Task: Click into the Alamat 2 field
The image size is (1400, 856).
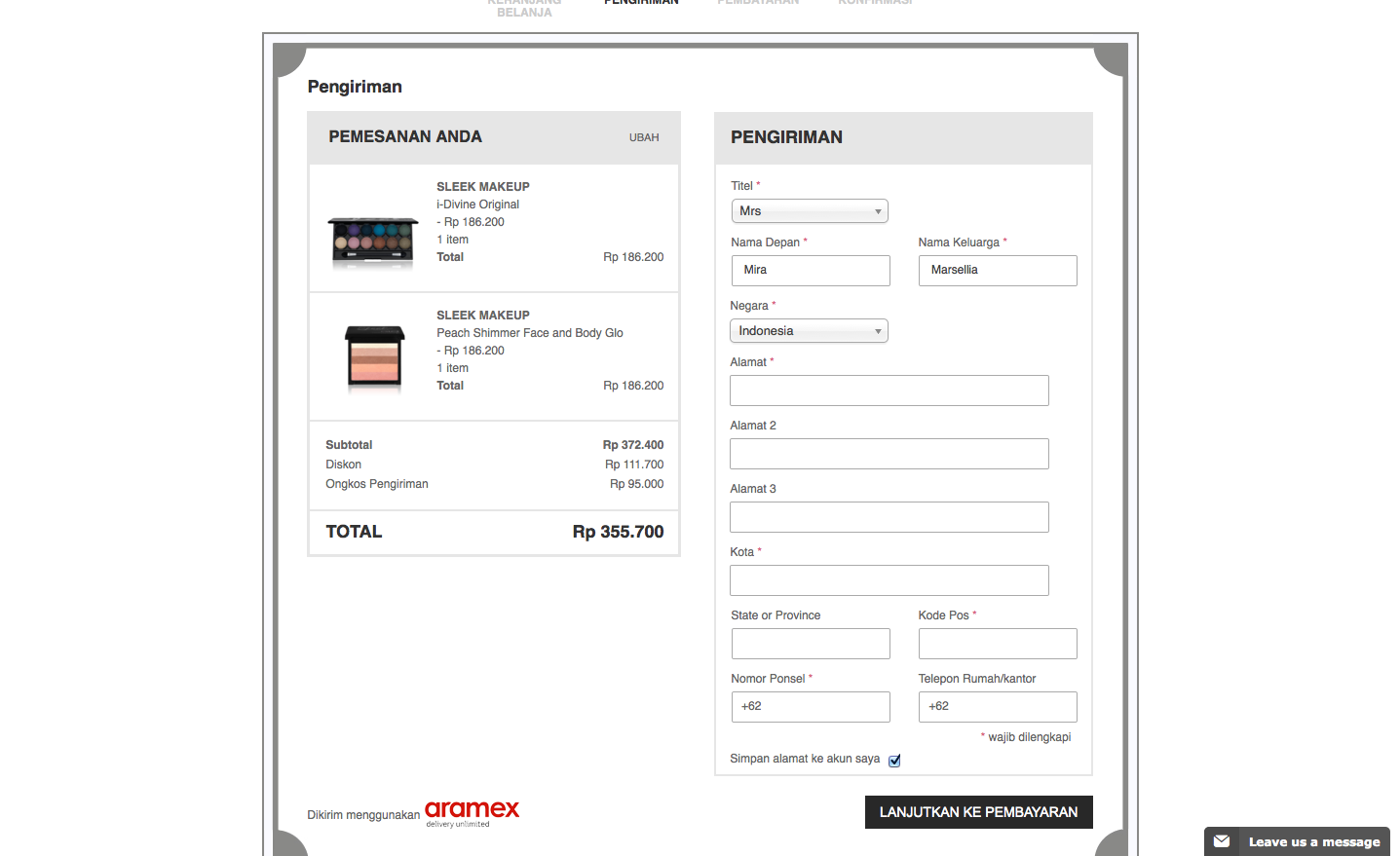Action: [x=889, y=454]
